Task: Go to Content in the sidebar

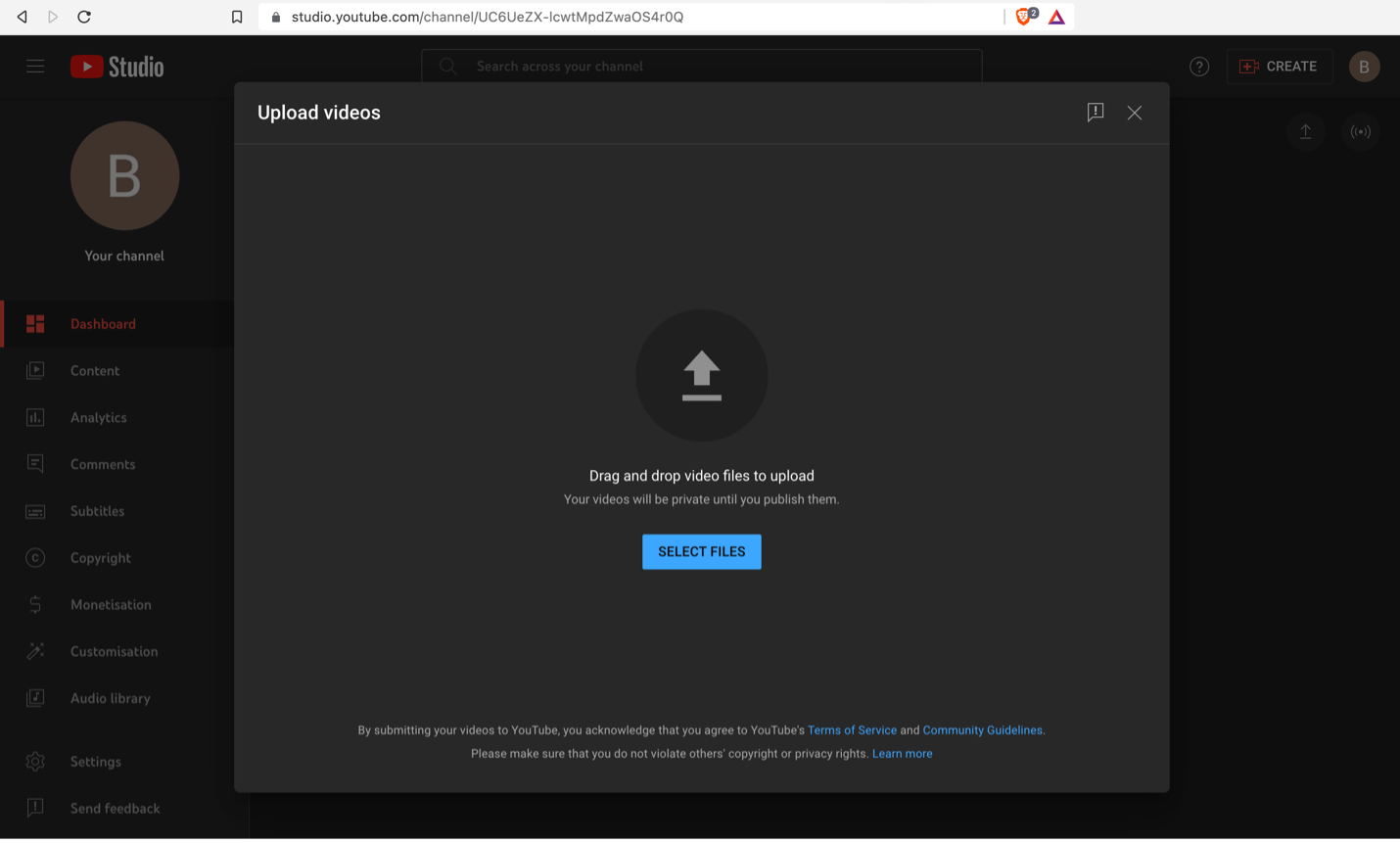Action: click(x=95, y=371)
